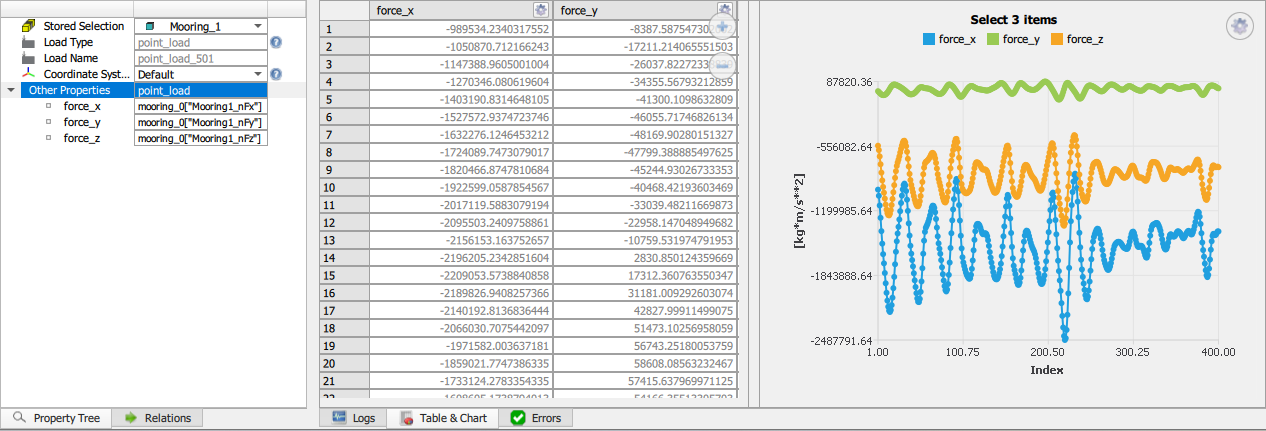Click the plus button over the table

tap(722, 26)
